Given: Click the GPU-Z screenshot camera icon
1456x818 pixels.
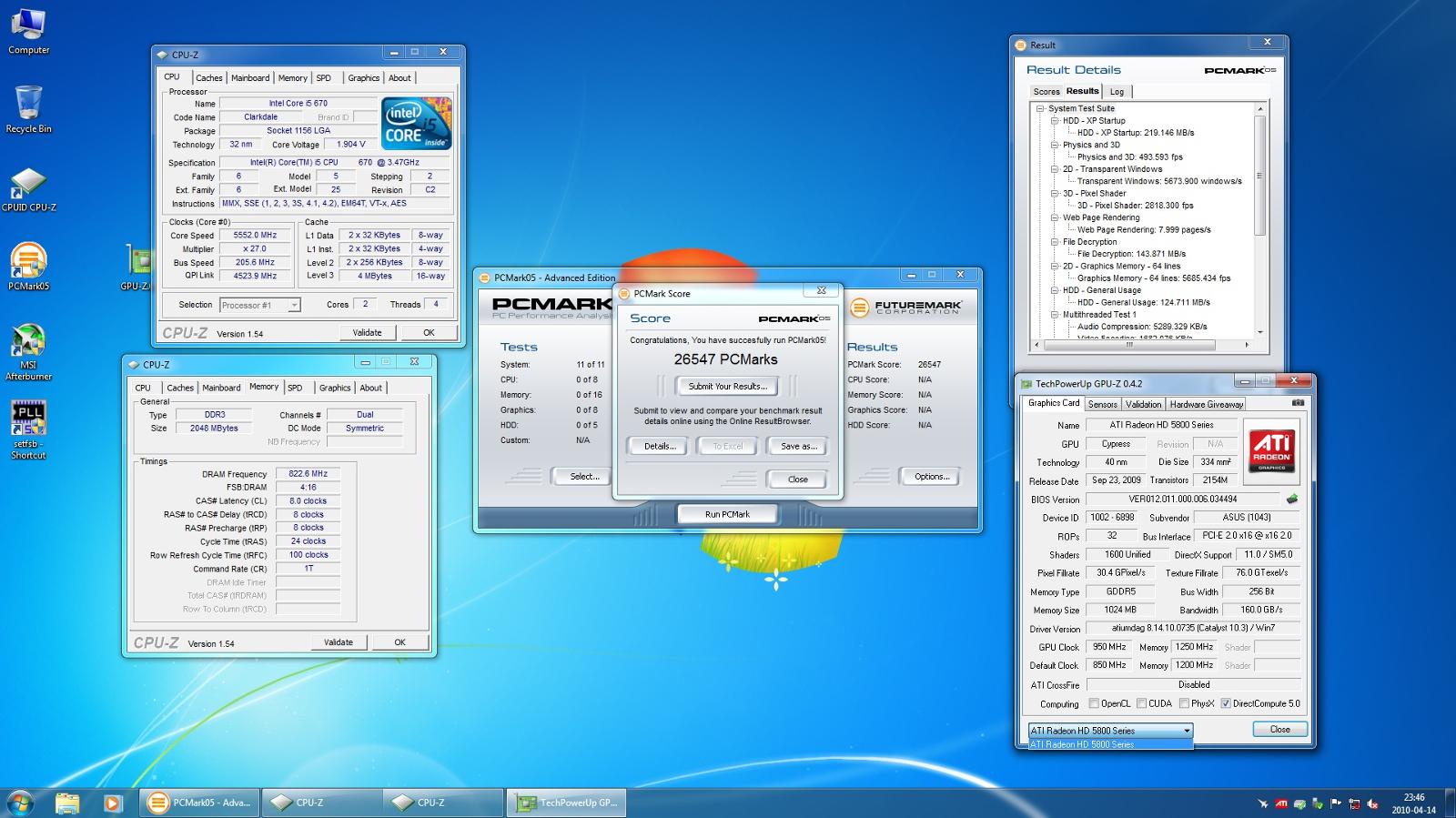Looking at the screenshot, I should pos(1298,402).
